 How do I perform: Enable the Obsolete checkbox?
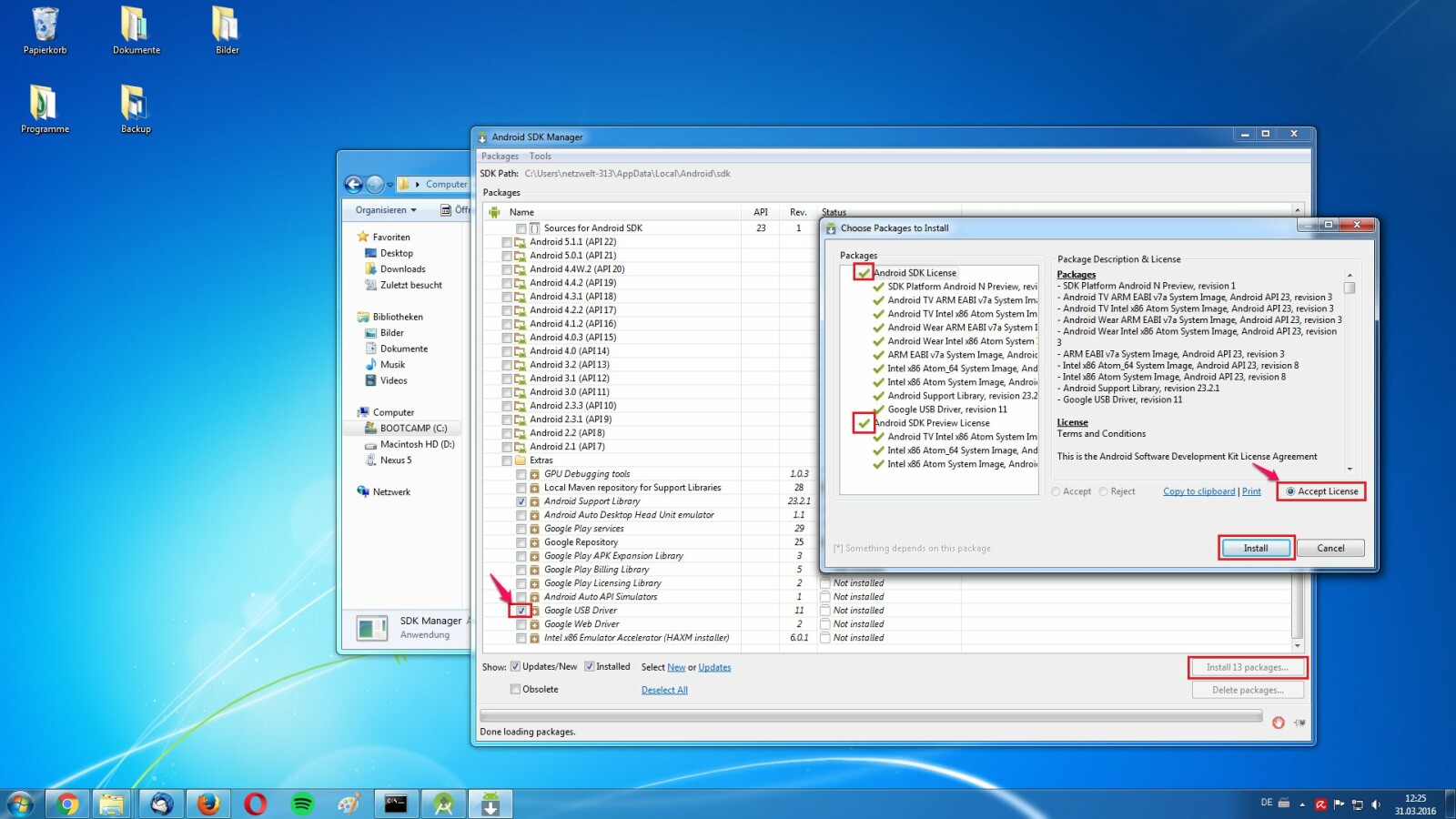tap(515, 689)
